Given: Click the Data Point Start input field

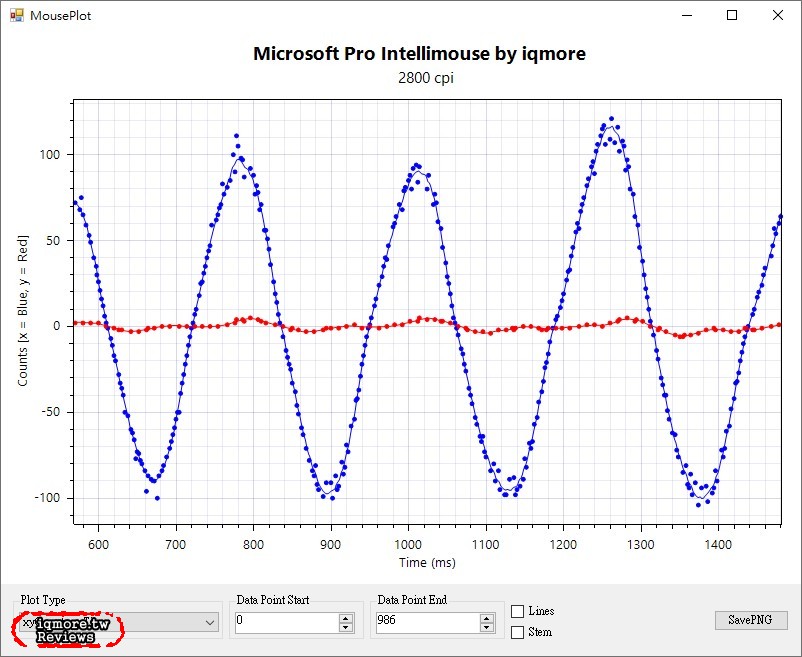Looking at the screenshot, I should 286,622.
